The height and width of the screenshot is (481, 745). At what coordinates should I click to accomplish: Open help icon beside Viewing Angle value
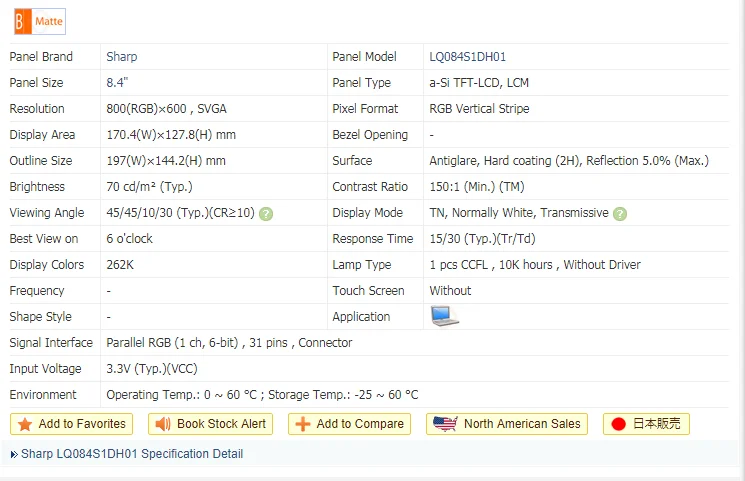point(266,214)
